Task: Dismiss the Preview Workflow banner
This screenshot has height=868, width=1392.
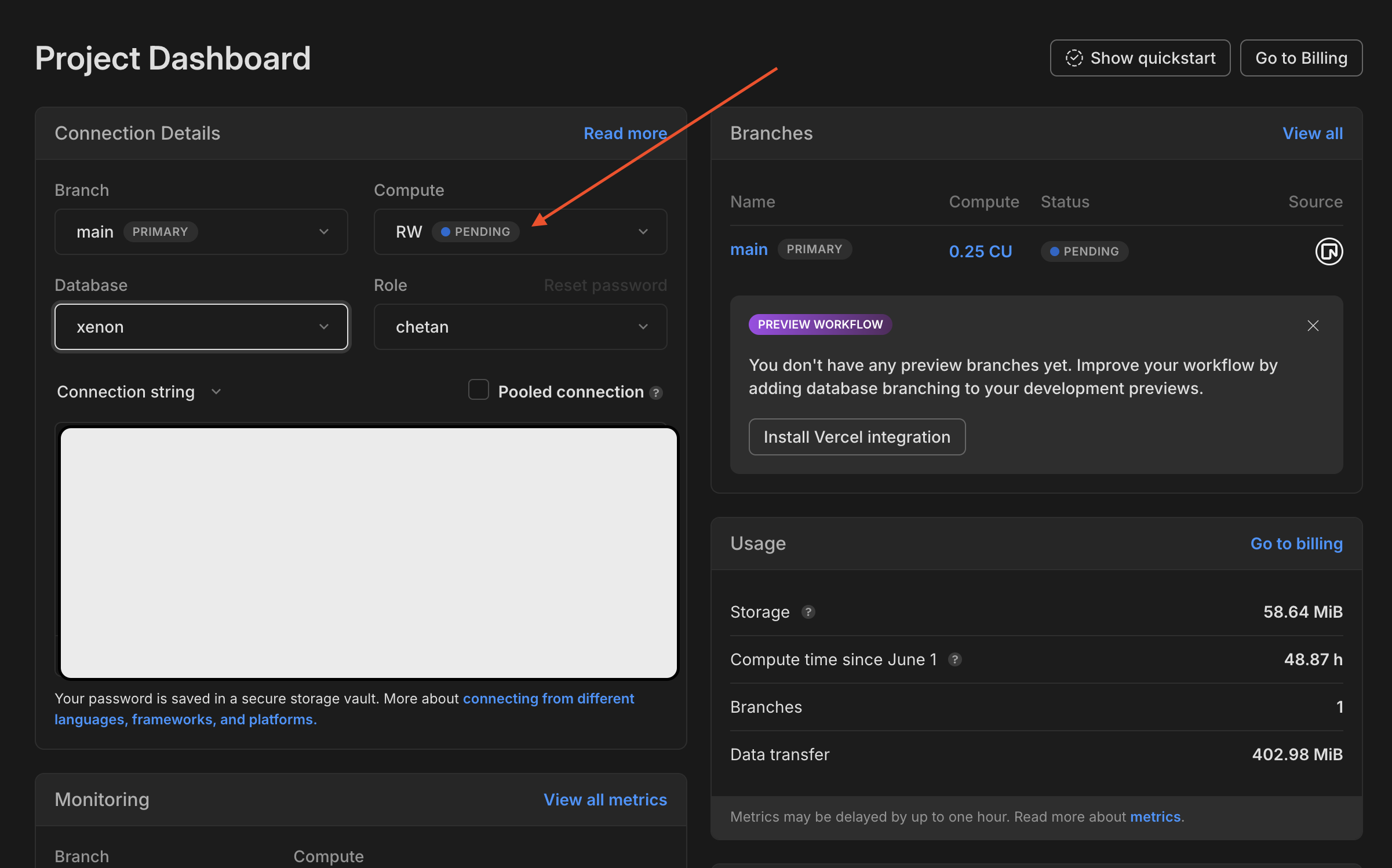Action: point(1313,326)
